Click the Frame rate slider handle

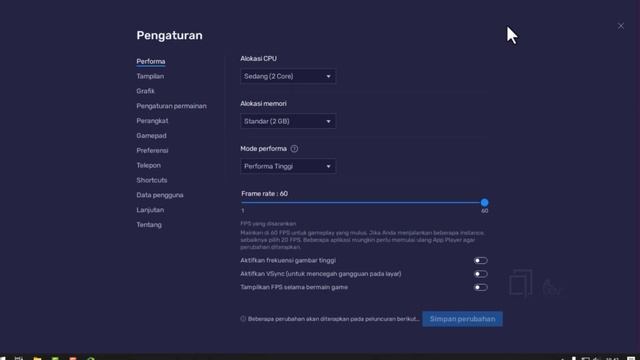click(x=484, y=202)
